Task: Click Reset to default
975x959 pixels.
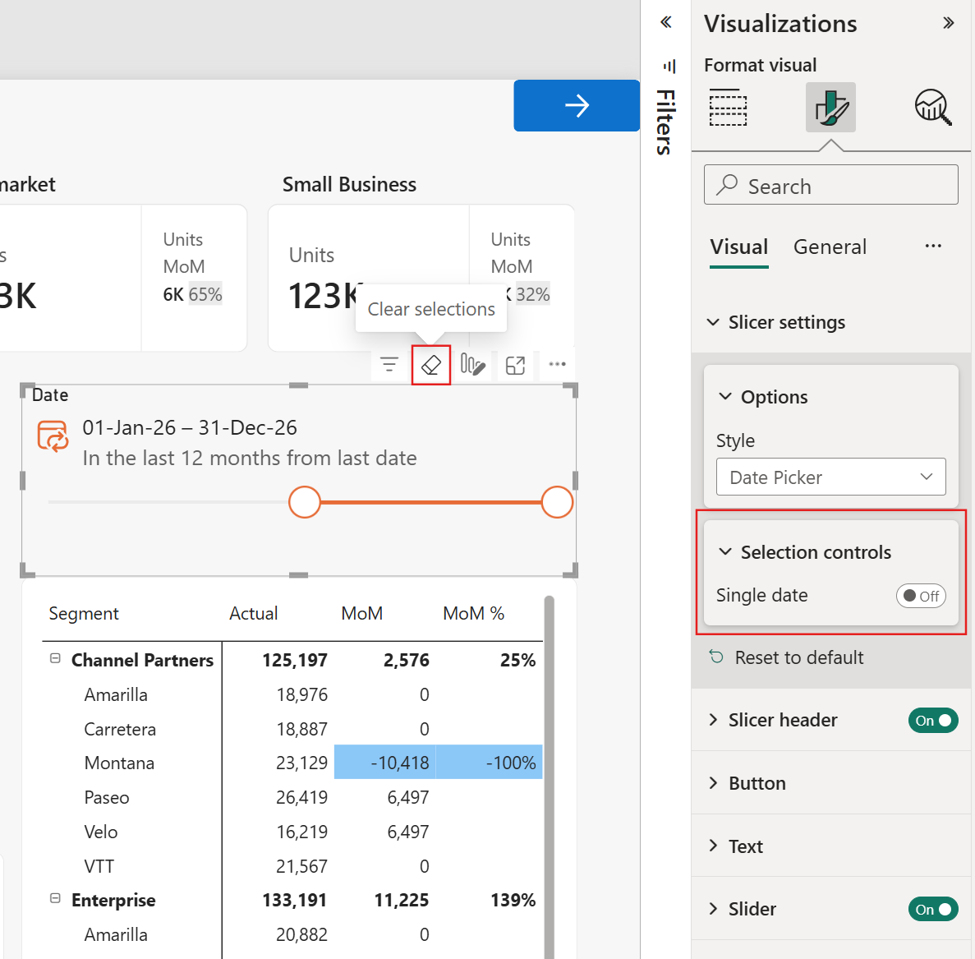Action: [x=798, y=657]
